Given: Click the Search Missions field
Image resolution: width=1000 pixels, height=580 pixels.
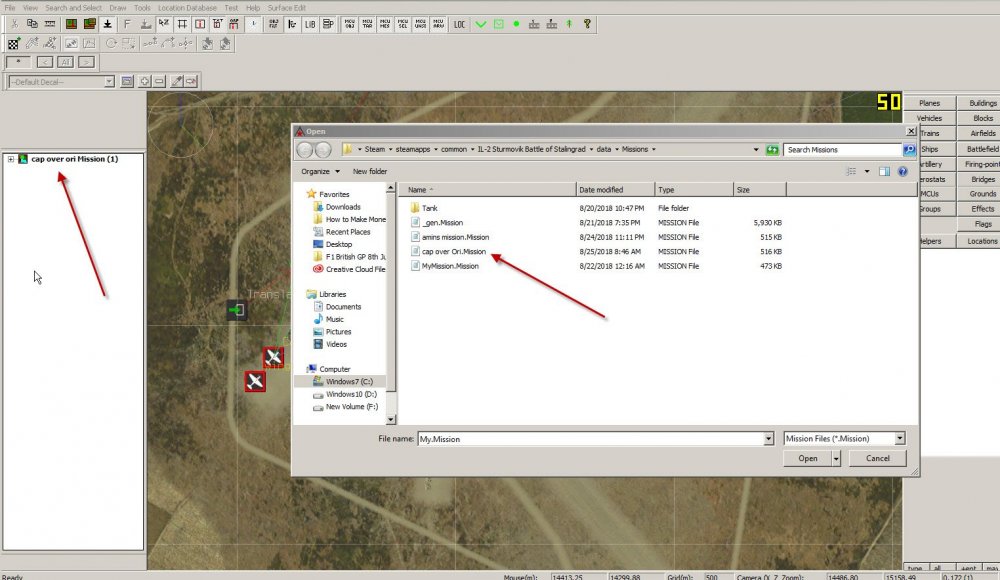Looking at the screenshot, I should coord(840,149).
